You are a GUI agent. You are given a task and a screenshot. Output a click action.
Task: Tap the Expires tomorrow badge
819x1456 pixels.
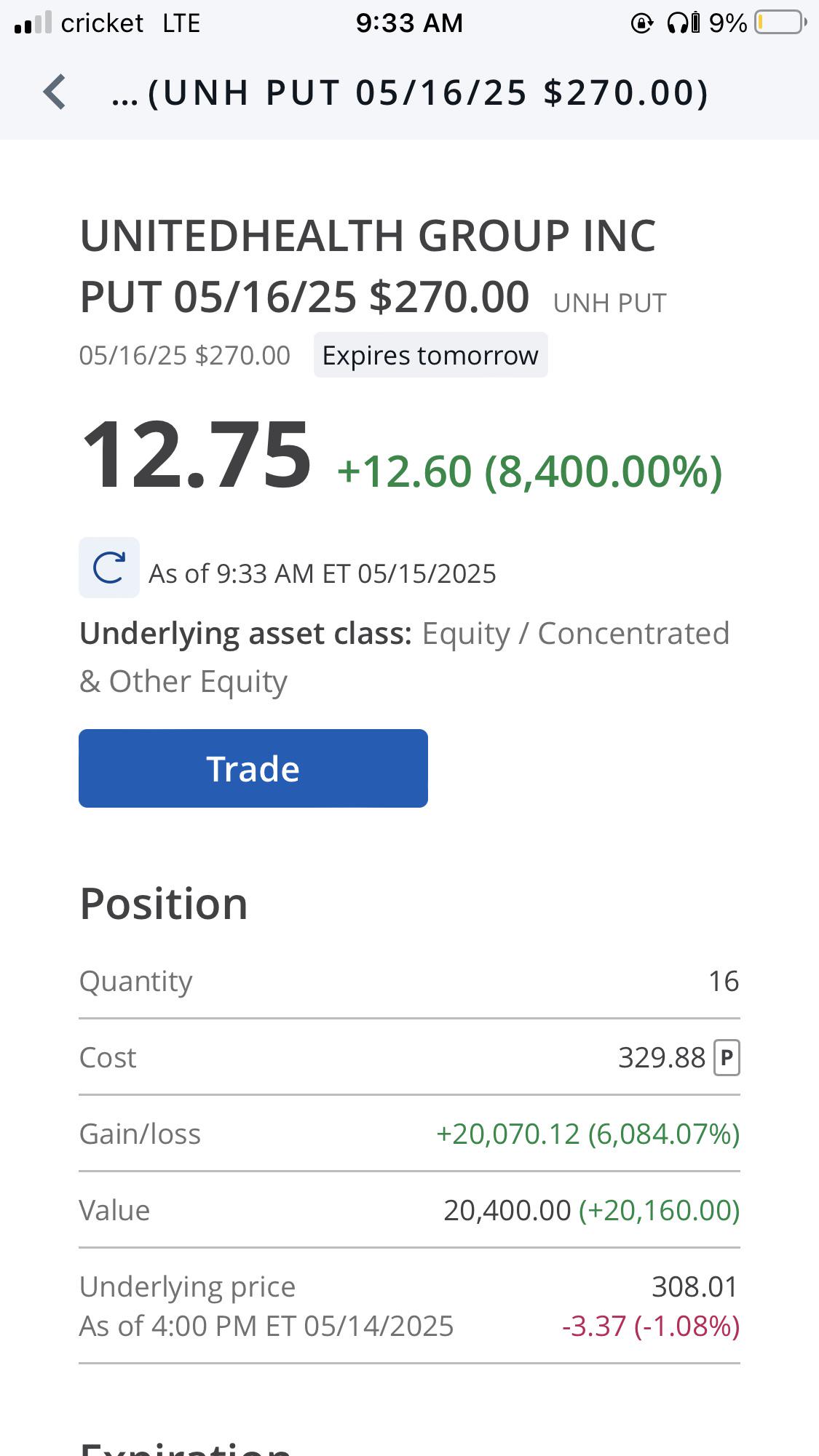pos(430,355)
